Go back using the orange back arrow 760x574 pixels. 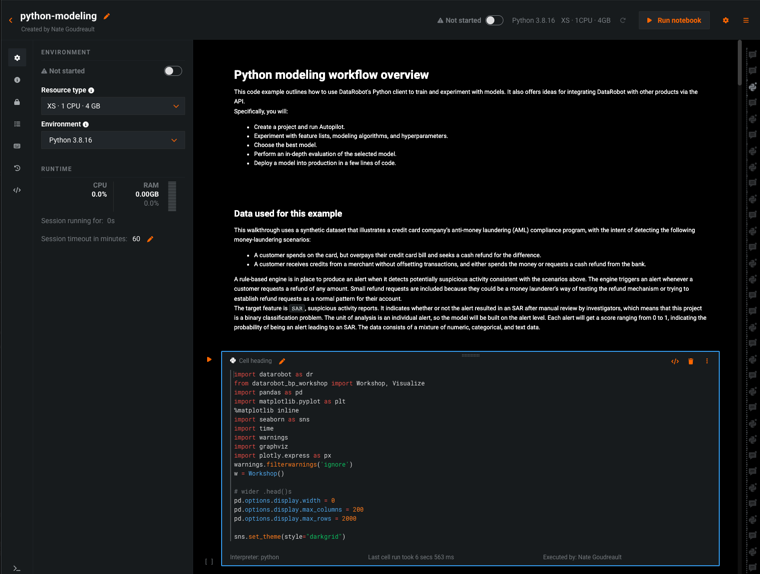pyautogui.click(x=11, y=20)
